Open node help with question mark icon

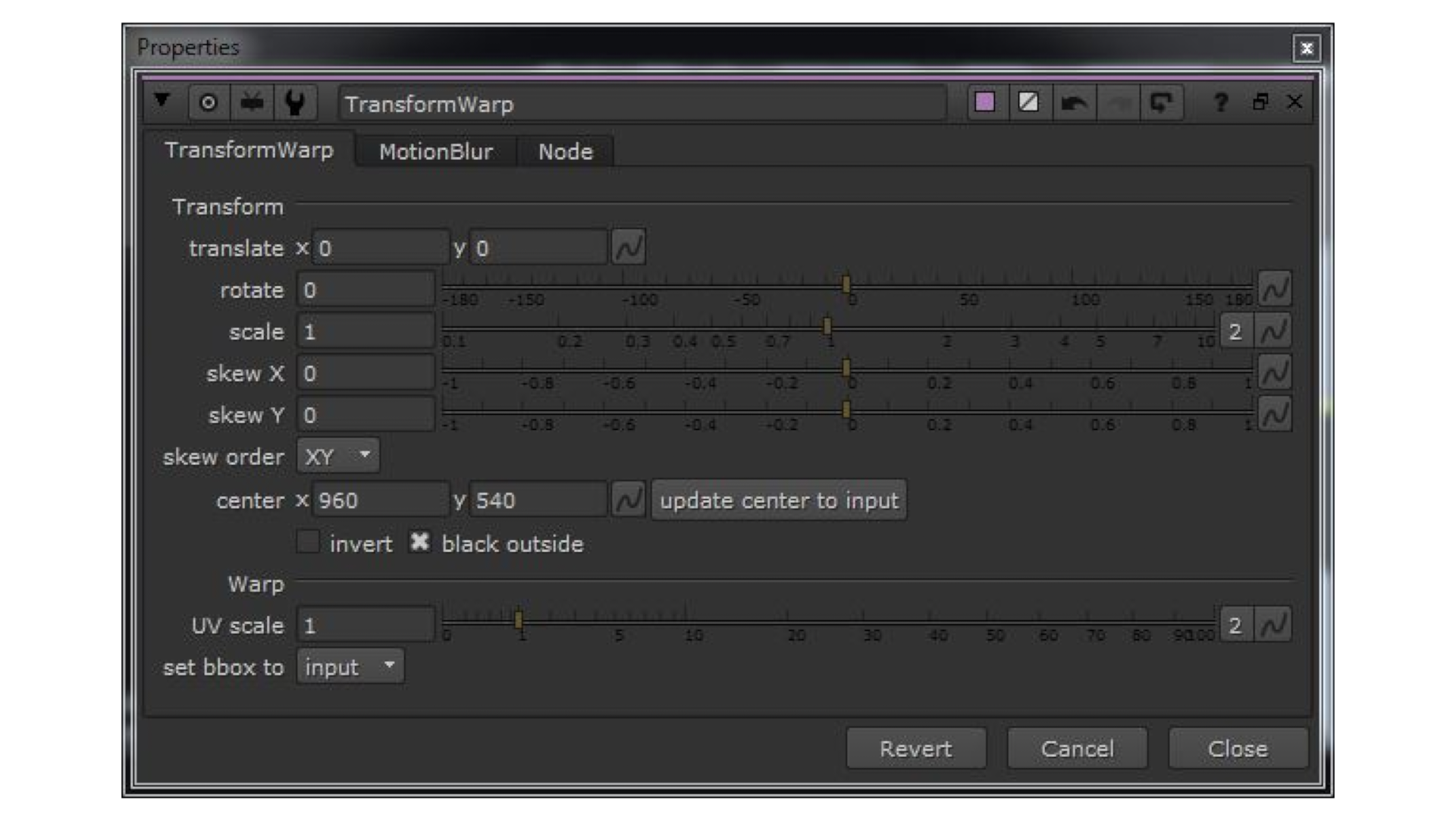[1220, 102]
